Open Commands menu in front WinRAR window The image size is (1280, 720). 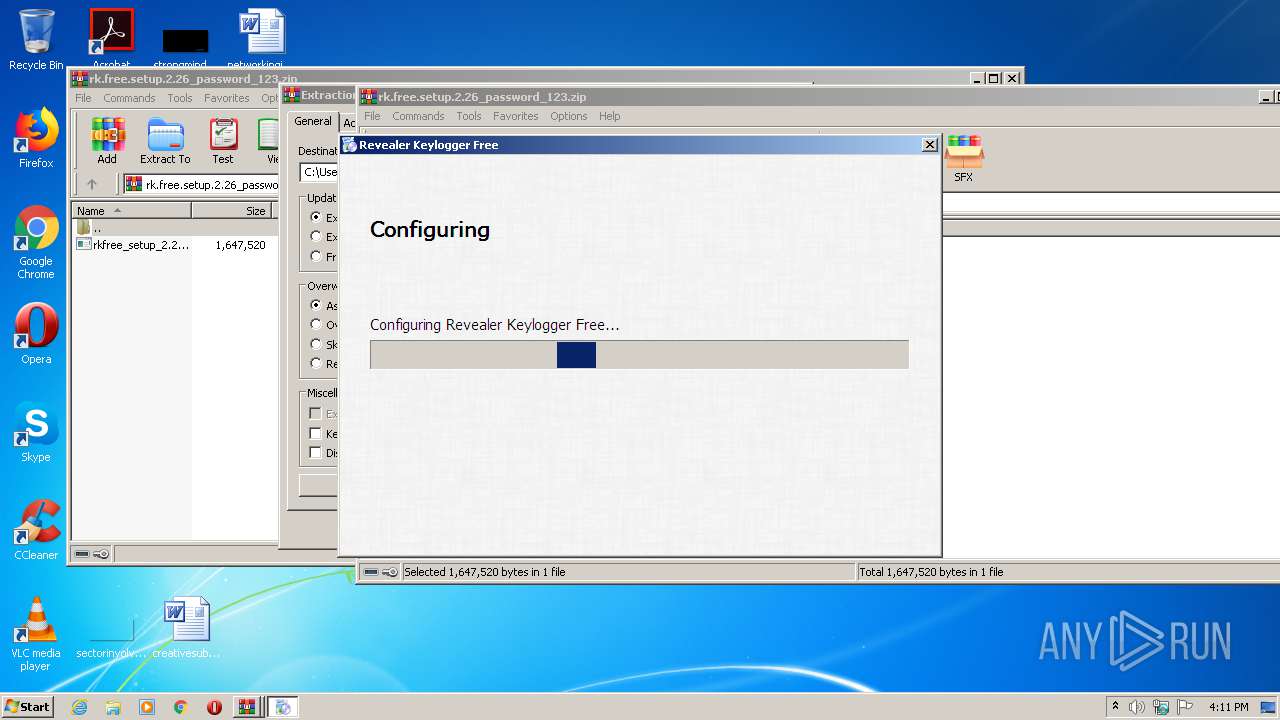click(418, 116)
